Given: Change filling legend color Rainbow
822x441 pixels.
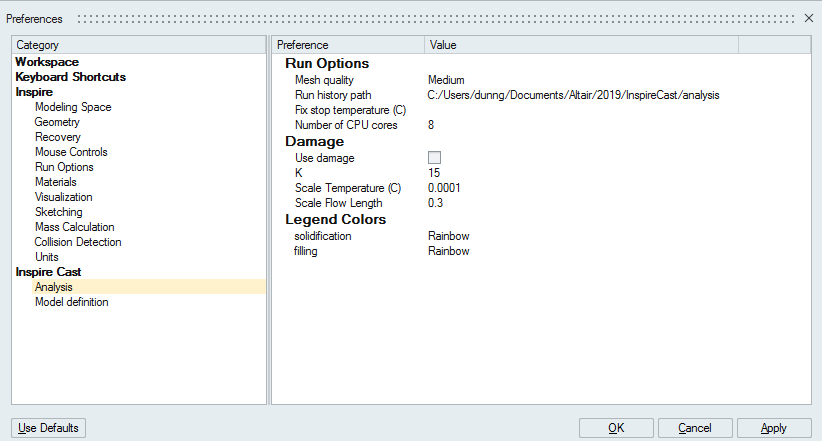Looking at the screenshot, I should (448, 251).
